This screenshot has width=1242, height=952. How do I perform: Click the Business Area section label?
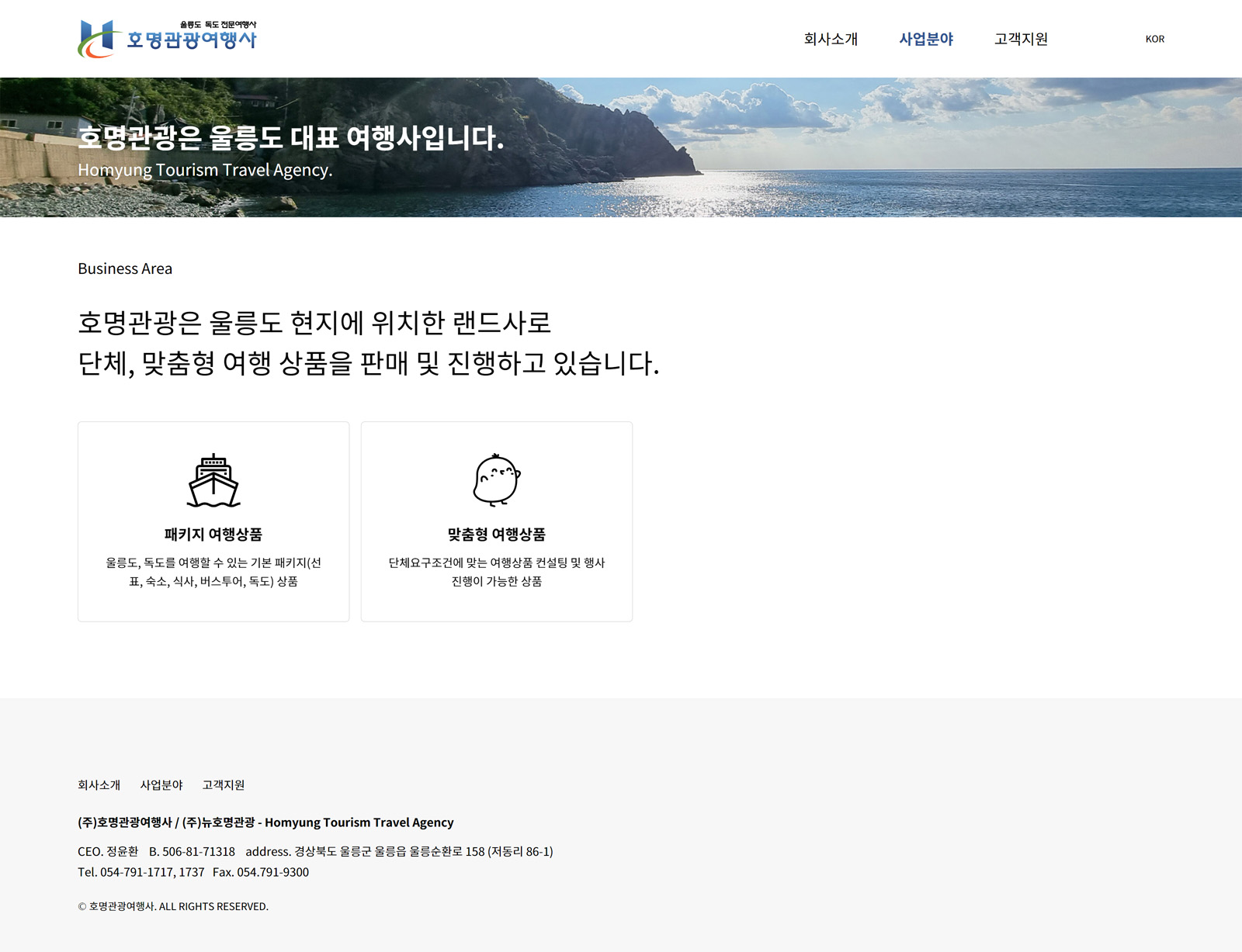(x=125, y=268)
